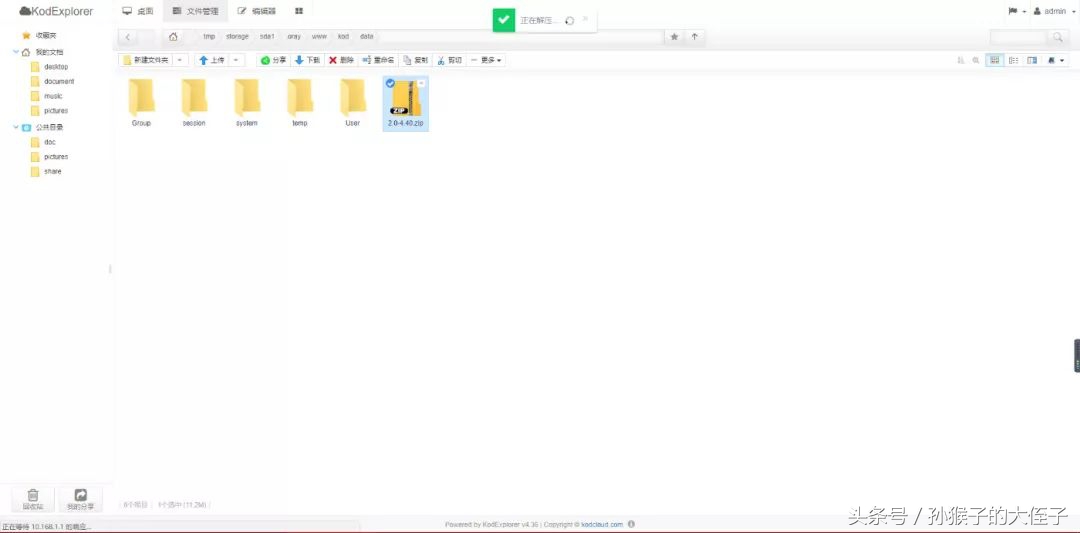The height and width of the screenshot is (533, 1080).
Task: Navigate to tmp in breadcrumb path
Action: 209,36
